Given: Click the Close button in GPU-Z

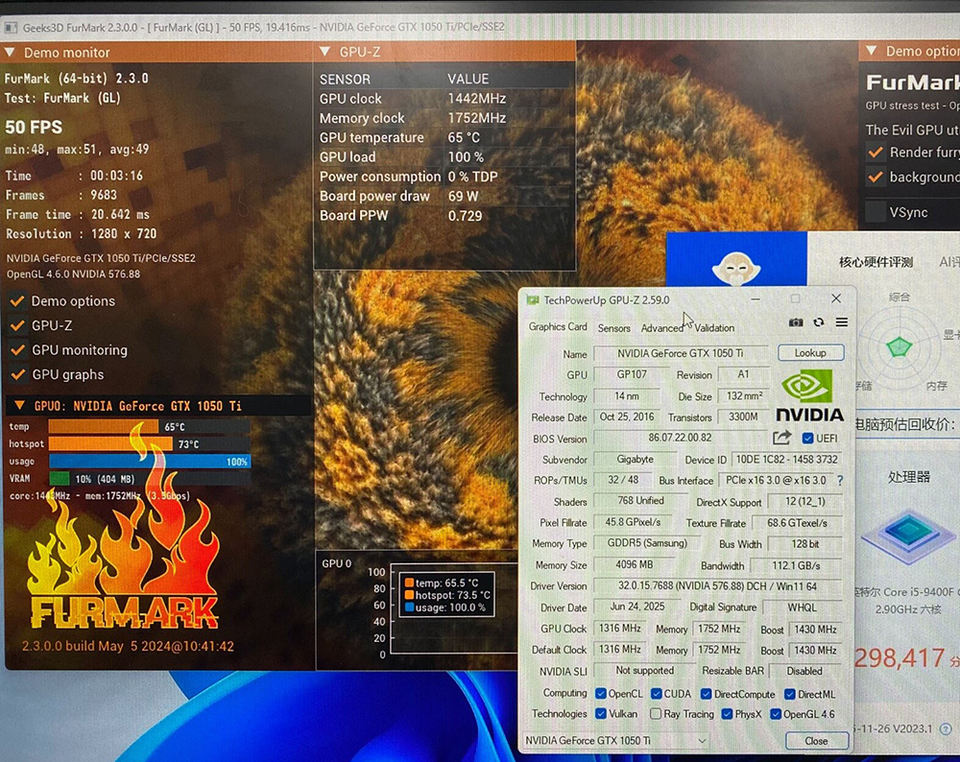Looking at the screenshot, I should point(816,741).
